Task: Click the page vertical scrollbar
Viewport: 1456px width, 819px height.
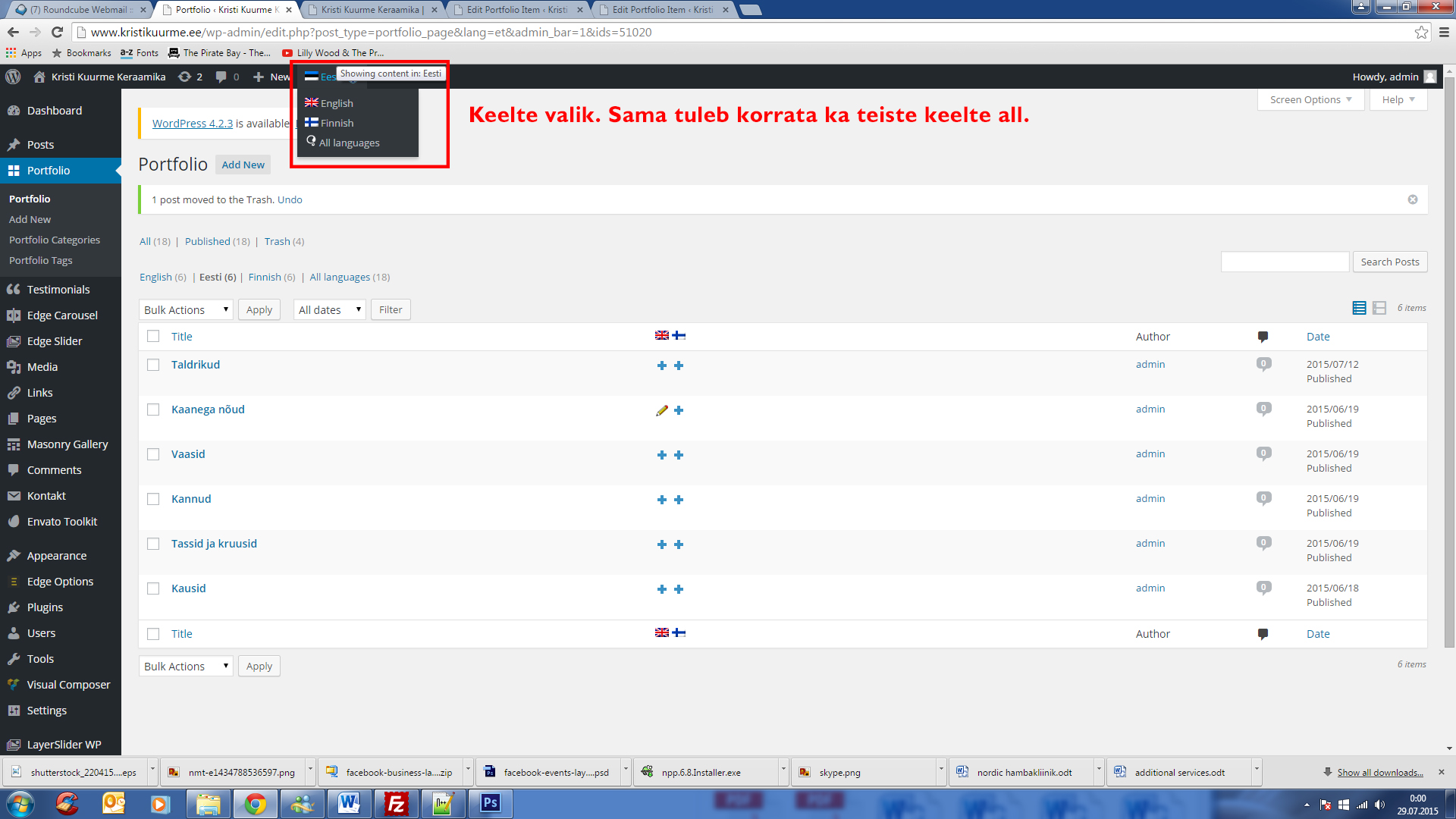Action: coord(1449,364)
